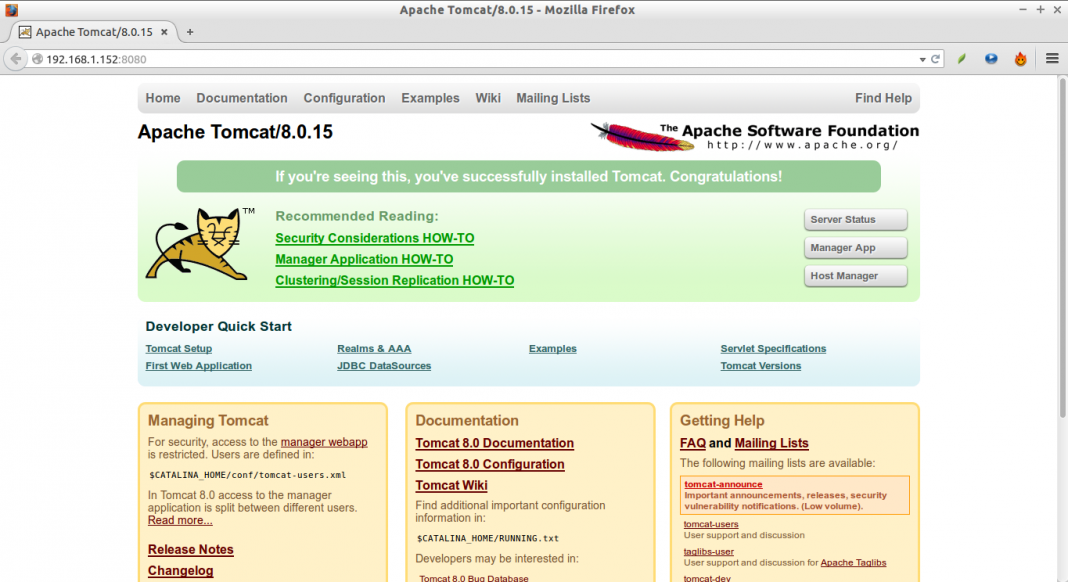1068x582 pixels.
Task: Click the page vertical scrollbar thumb
Action: coord(1062,247)
